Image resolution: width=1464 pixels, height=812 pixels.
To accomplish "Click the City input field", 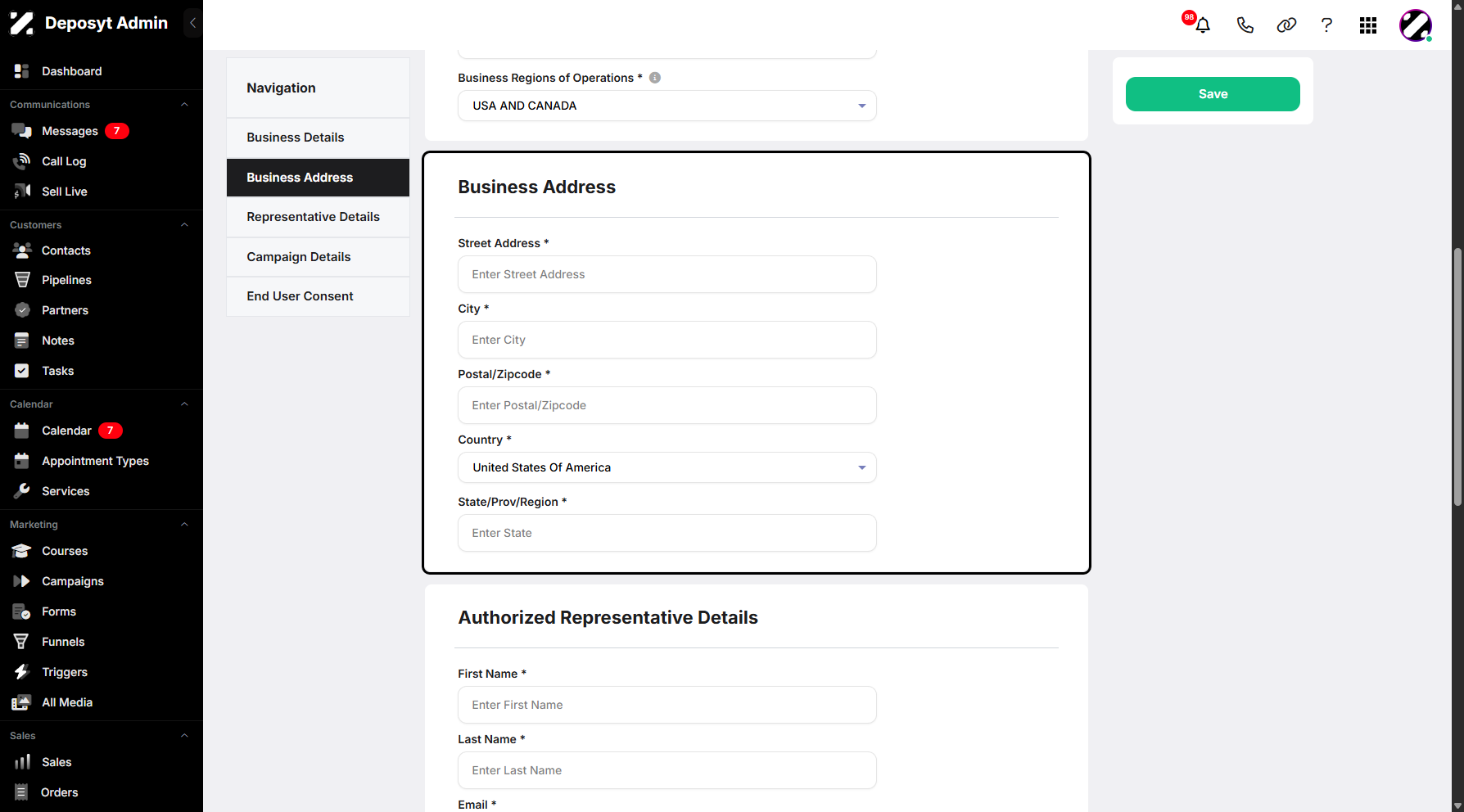I will click(x=666, y=340).
